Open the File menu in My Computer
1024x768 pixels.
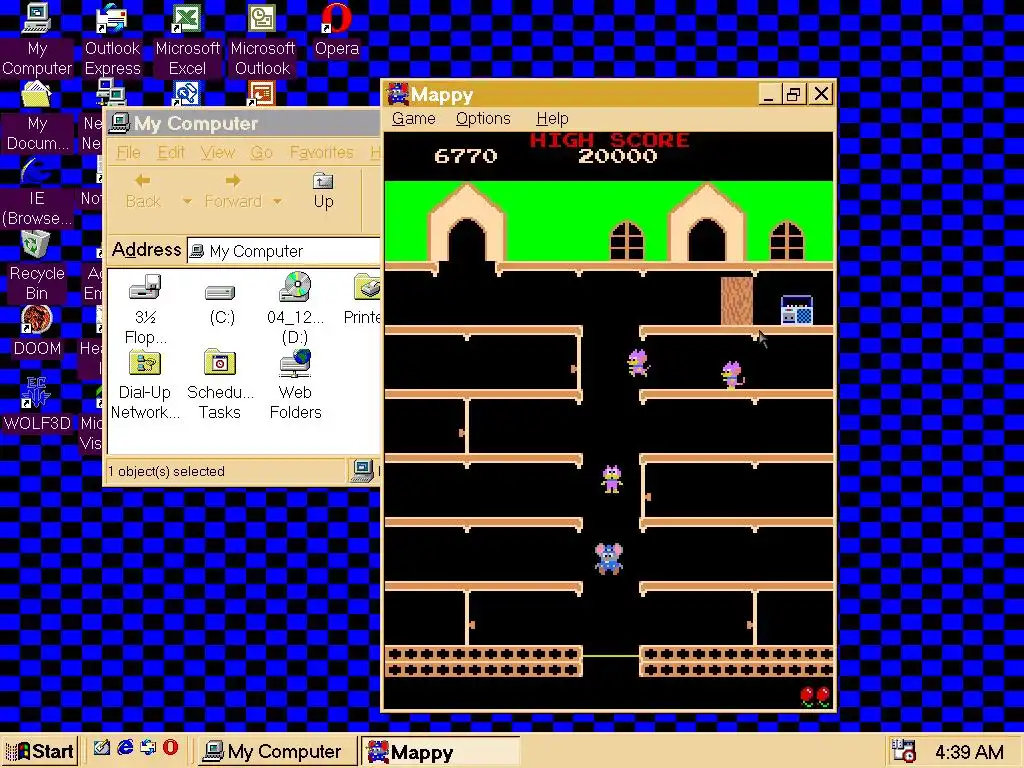pyautogui.click(x=128, y=153)
